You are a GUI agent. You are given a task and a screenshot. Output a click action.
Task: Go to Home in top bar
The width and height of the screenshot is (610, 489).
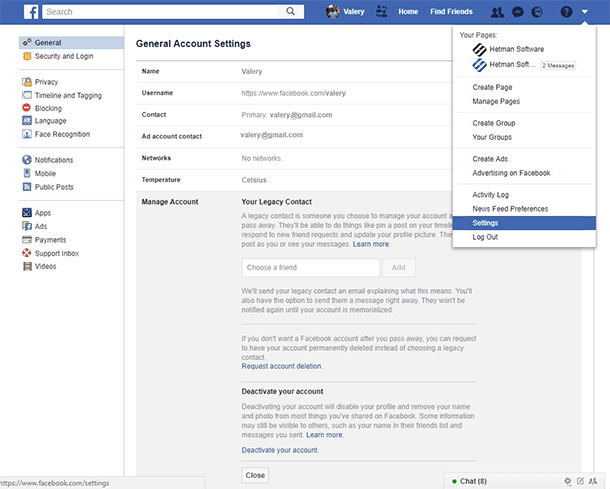click(408, 12)
